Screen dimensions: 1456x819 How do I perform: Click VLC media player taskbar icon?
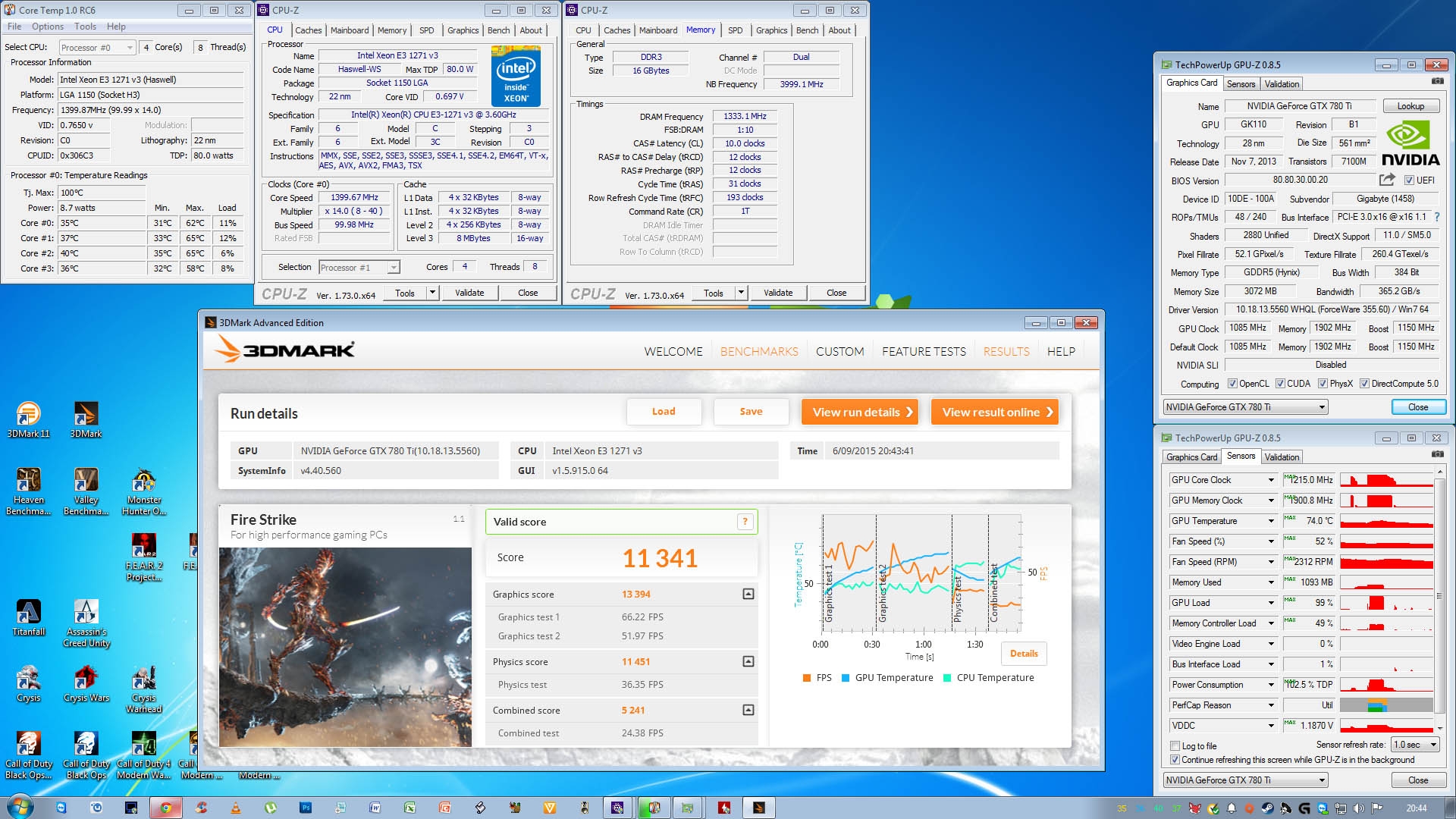coord(235,808)
